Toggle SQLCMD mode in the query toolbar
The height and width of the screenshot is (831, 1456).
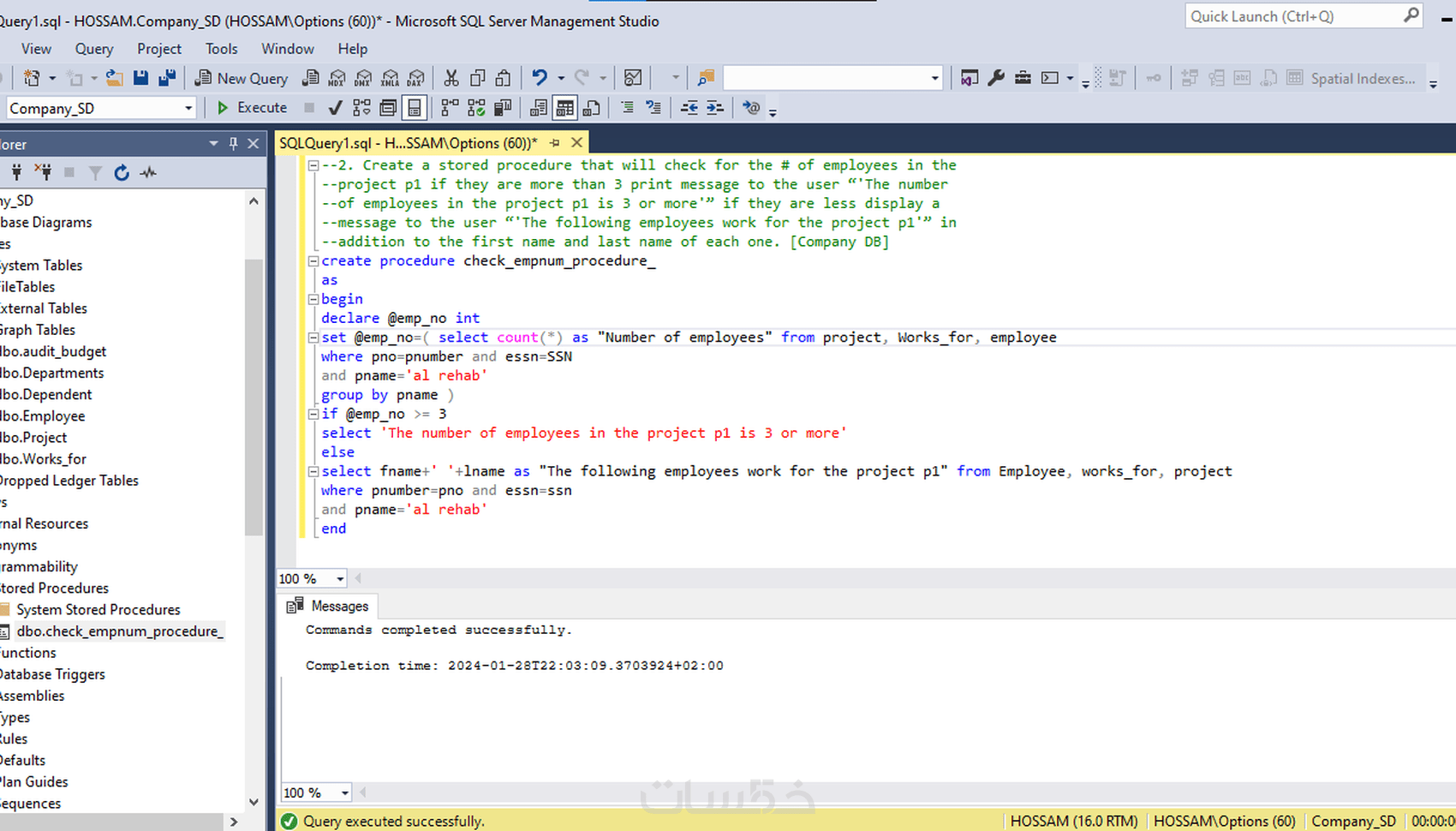coord(750,108)
